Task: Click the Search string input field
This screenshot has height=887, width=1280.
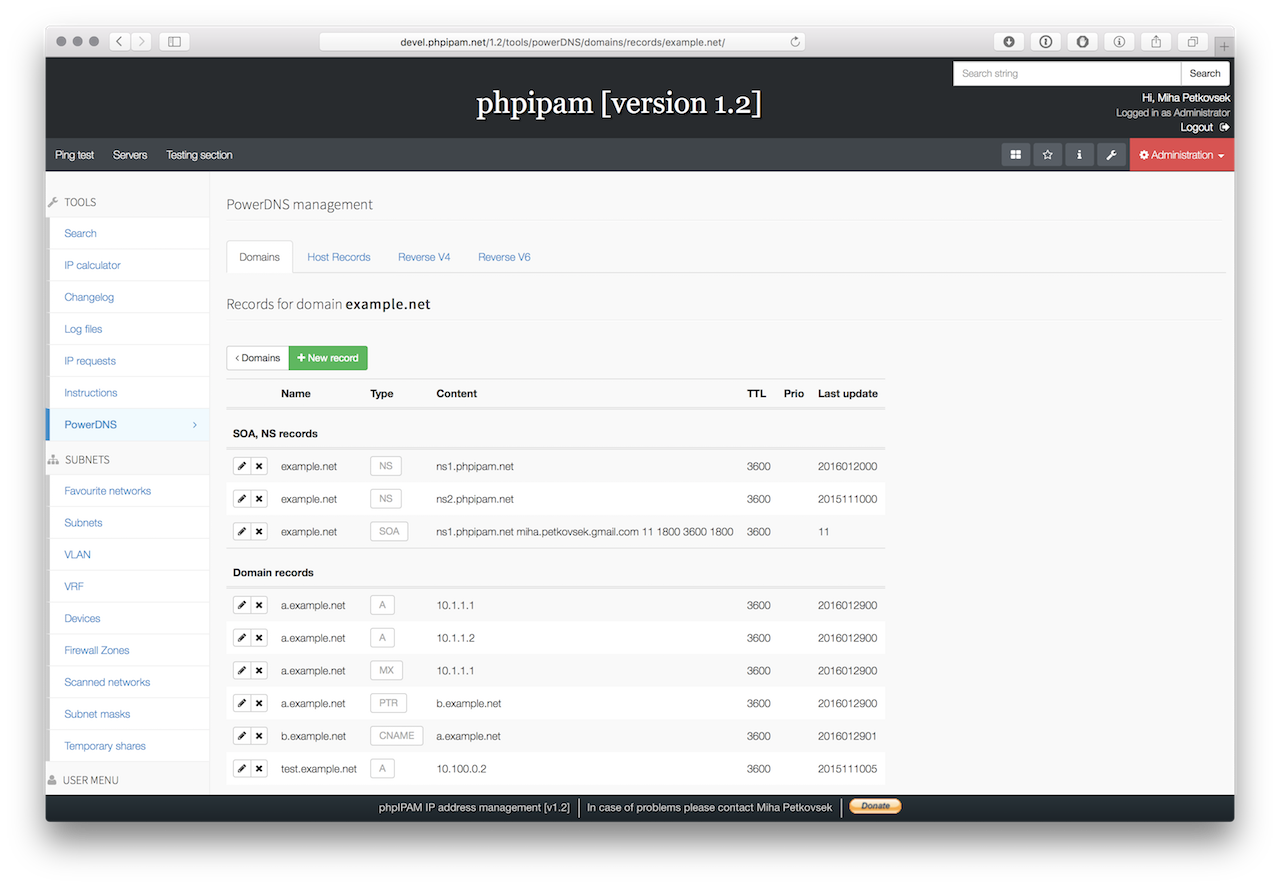Action: coord(1066,73)
